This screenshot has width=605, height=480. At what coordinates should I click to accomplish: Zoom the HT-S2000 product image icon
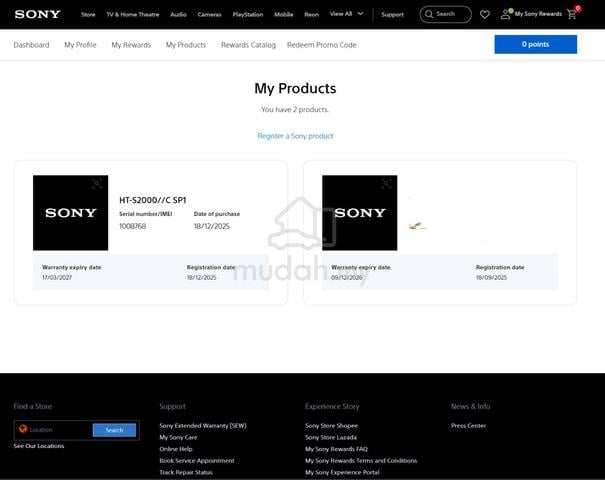97,184
